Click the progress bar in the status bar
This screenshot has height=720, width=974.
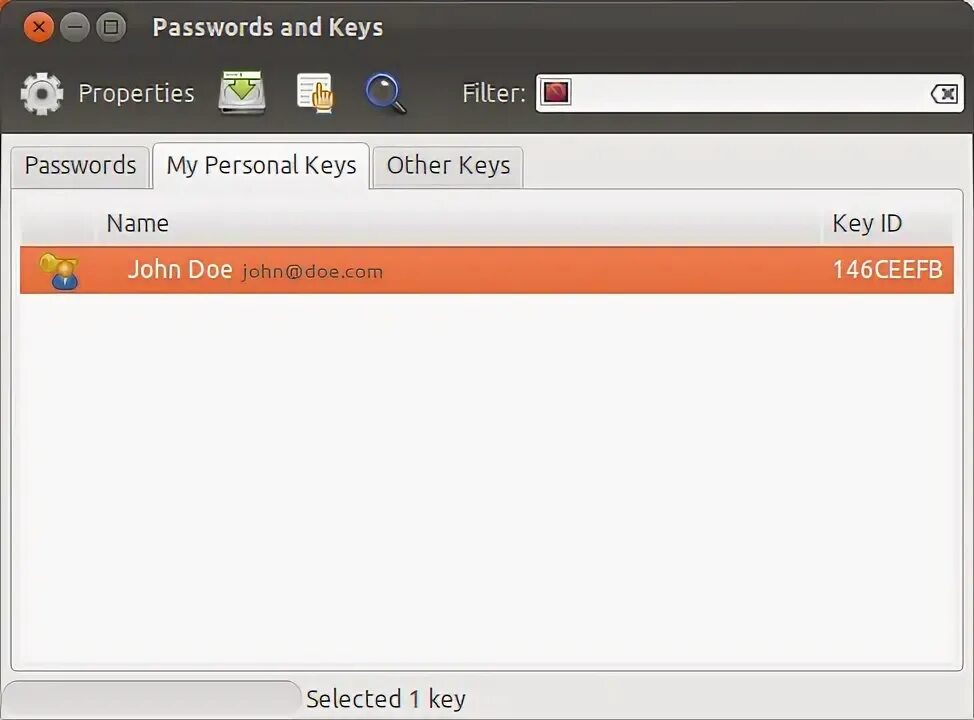coord(152,699)
